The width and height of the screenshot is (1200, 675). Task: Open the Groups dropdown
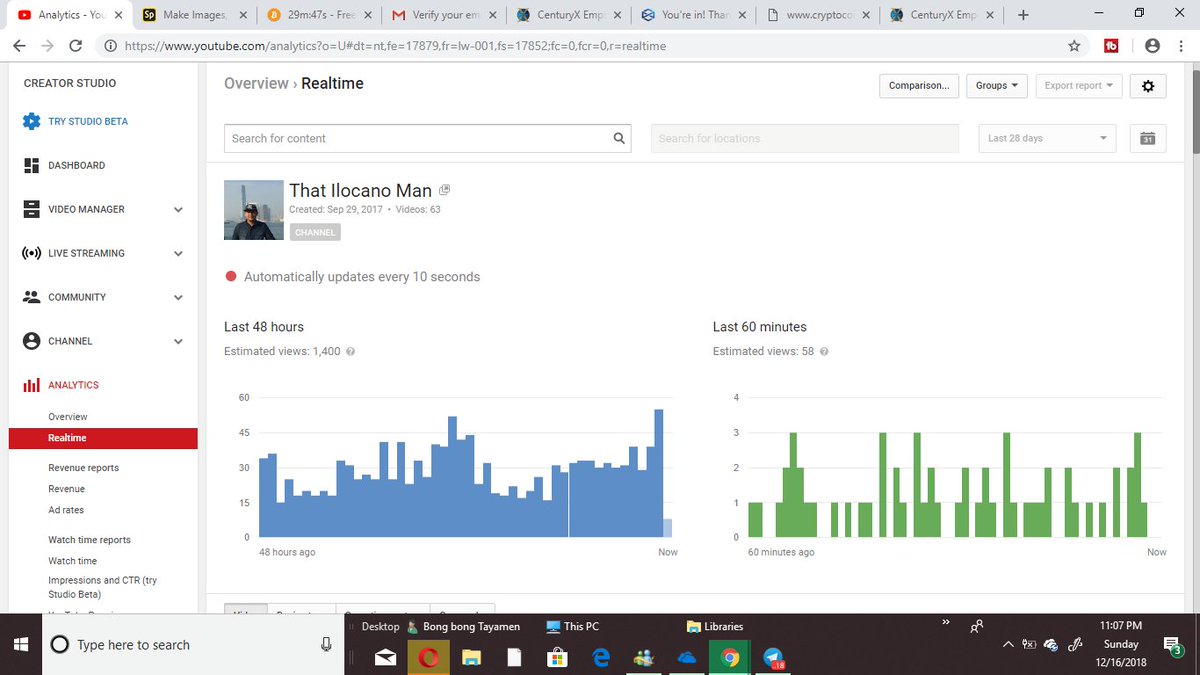pos(996,86)
